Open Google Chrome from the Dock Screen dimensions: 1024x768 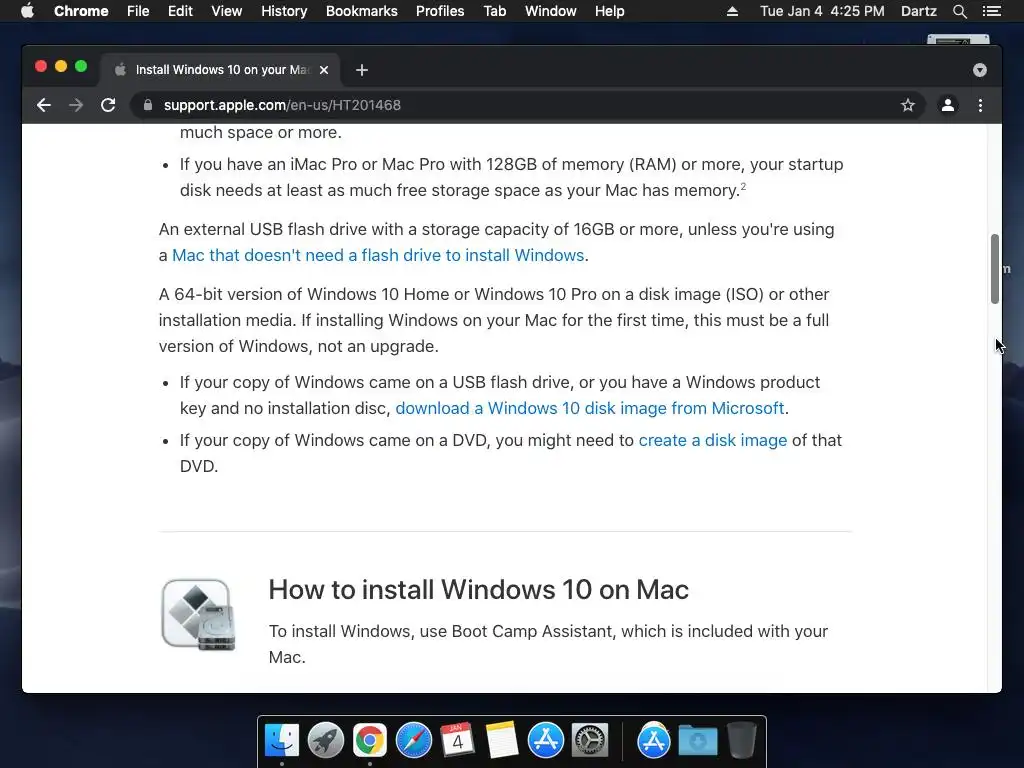pos(370,741)
